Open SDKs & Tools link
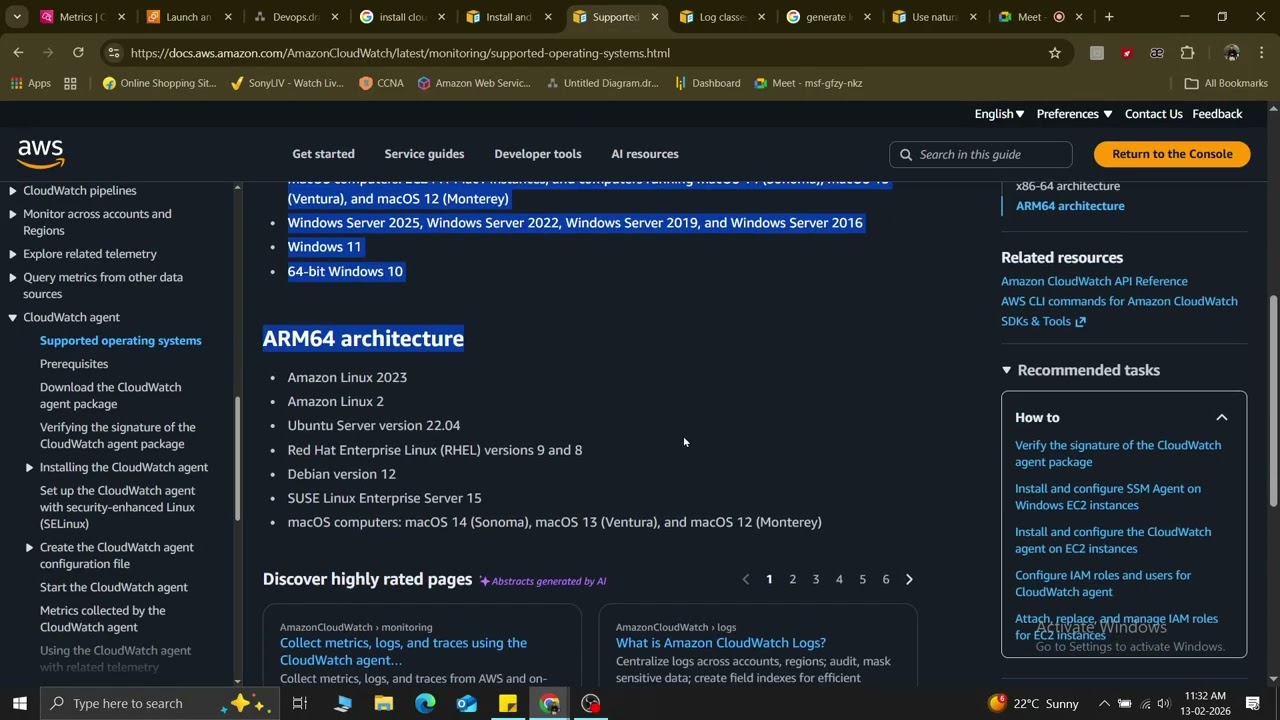The image size is (1280, 720). (1043, 321)
